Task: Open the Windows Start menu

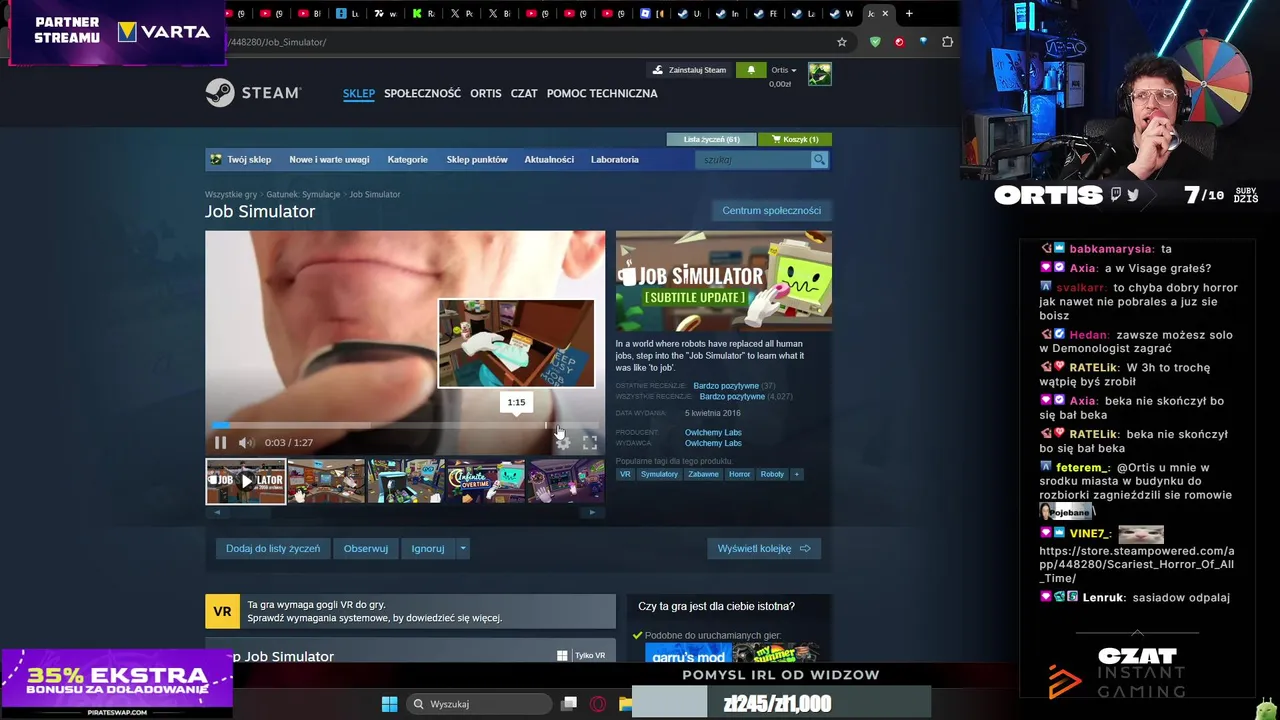Action: click(389, 704)
